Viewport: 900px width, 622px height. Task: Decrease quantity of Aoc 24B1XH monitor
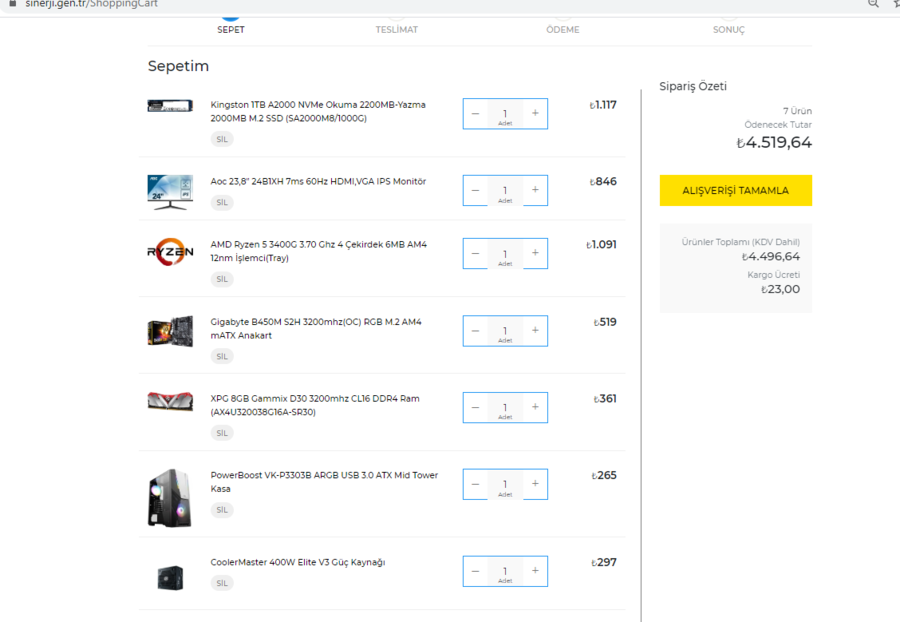click(475, 190)
